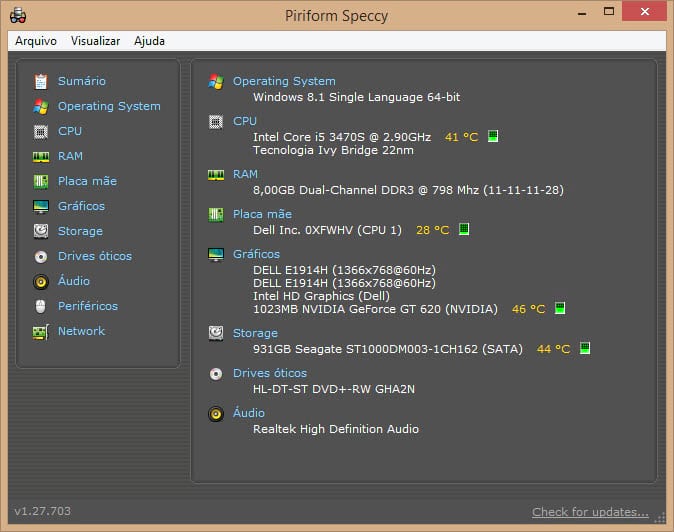This screenshot has height=532, width=674.
Task: Click the RAM heading in summary panel
Action: 245,174
